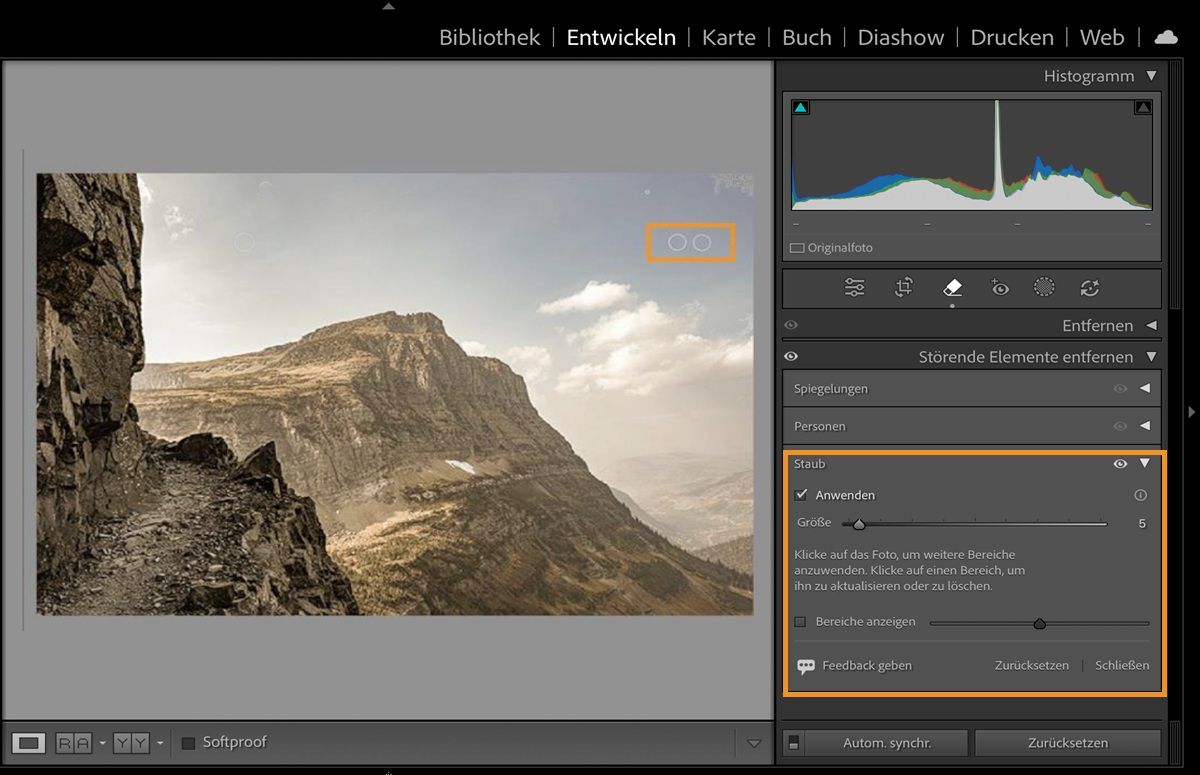Switch to the Bibliothek module
This screenshot has height=775, width=1200.
coord(489,37)
